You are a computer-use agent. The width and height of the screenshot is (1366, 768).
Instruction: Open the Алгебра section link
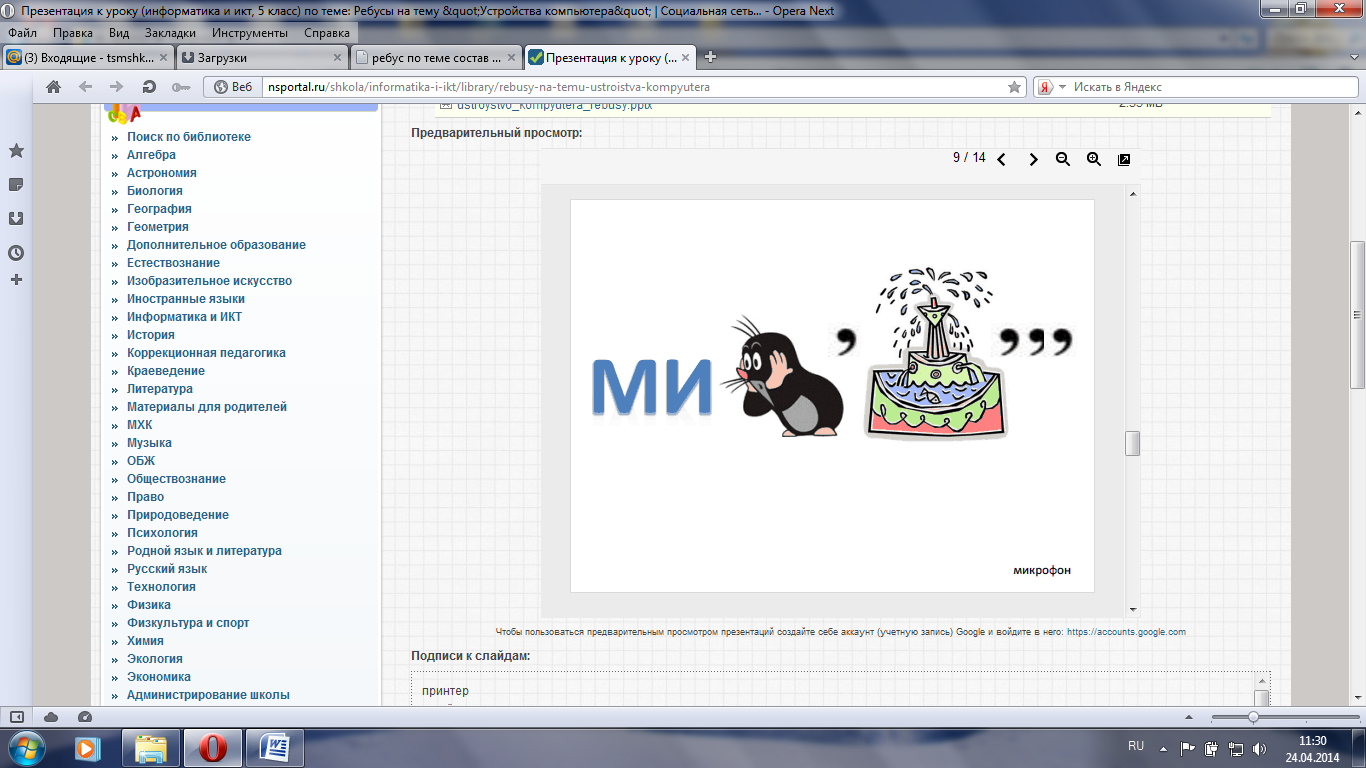(x=151, y=155)
